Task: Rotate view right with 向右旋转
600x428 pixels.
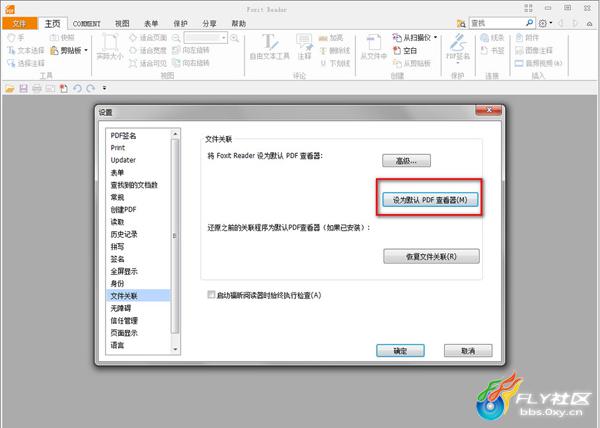Action: 191,63
